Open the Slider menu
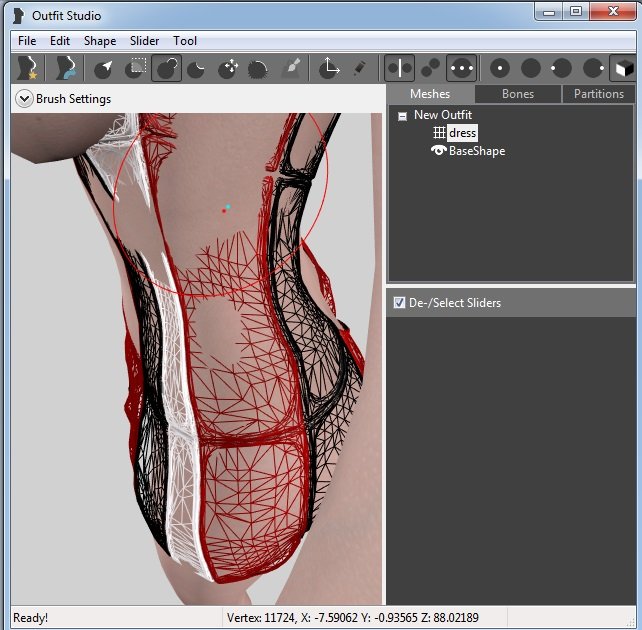 [144, 41]
